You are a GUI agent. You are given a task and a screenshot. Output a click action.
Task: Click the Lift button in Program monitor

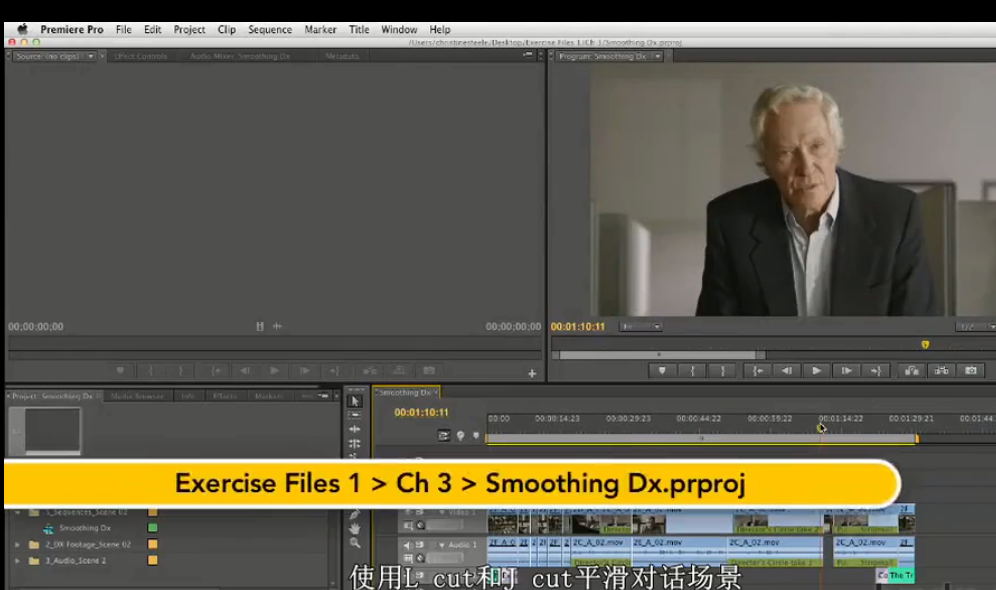click(911, 370)
